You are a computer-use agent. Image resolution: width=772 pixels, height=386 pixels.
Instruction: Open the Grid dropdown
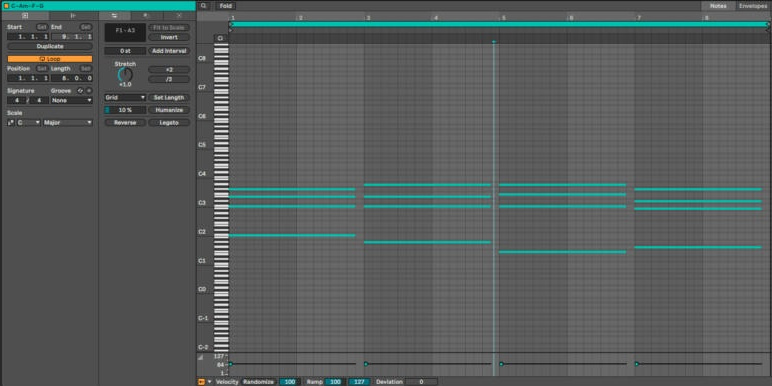pos(125,97)
